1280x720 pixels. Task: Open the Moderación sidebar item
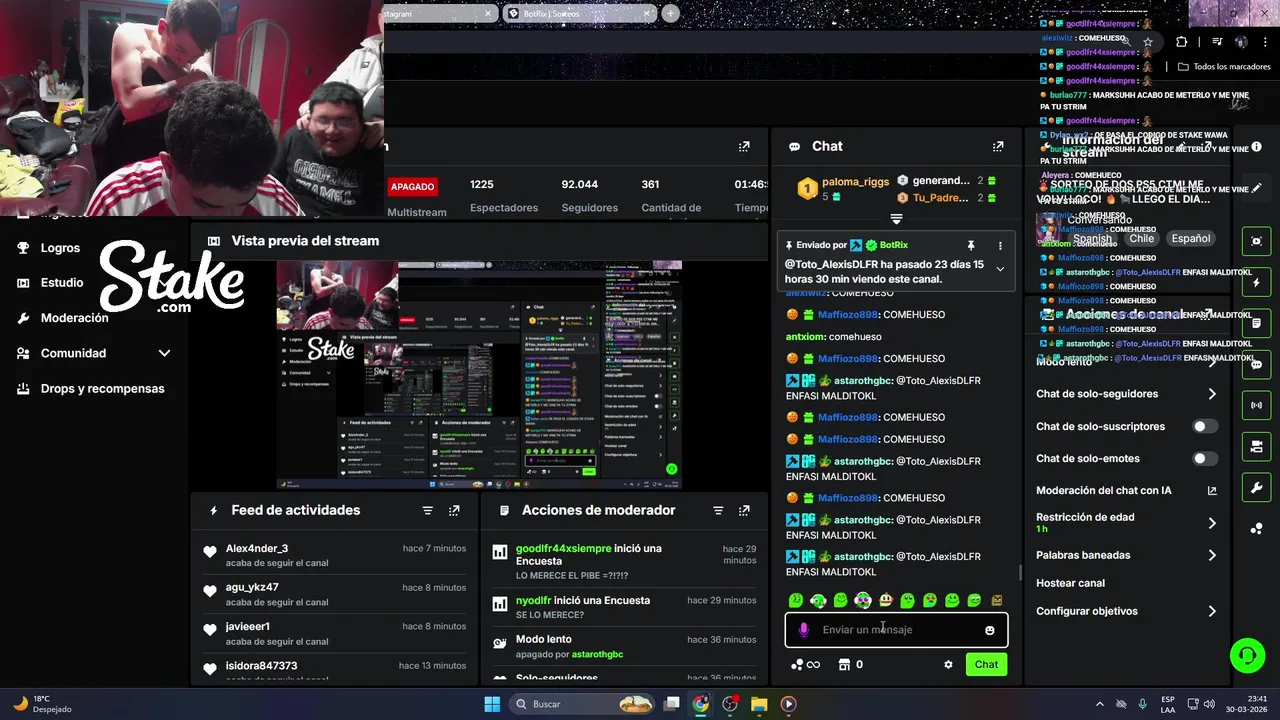74,318
